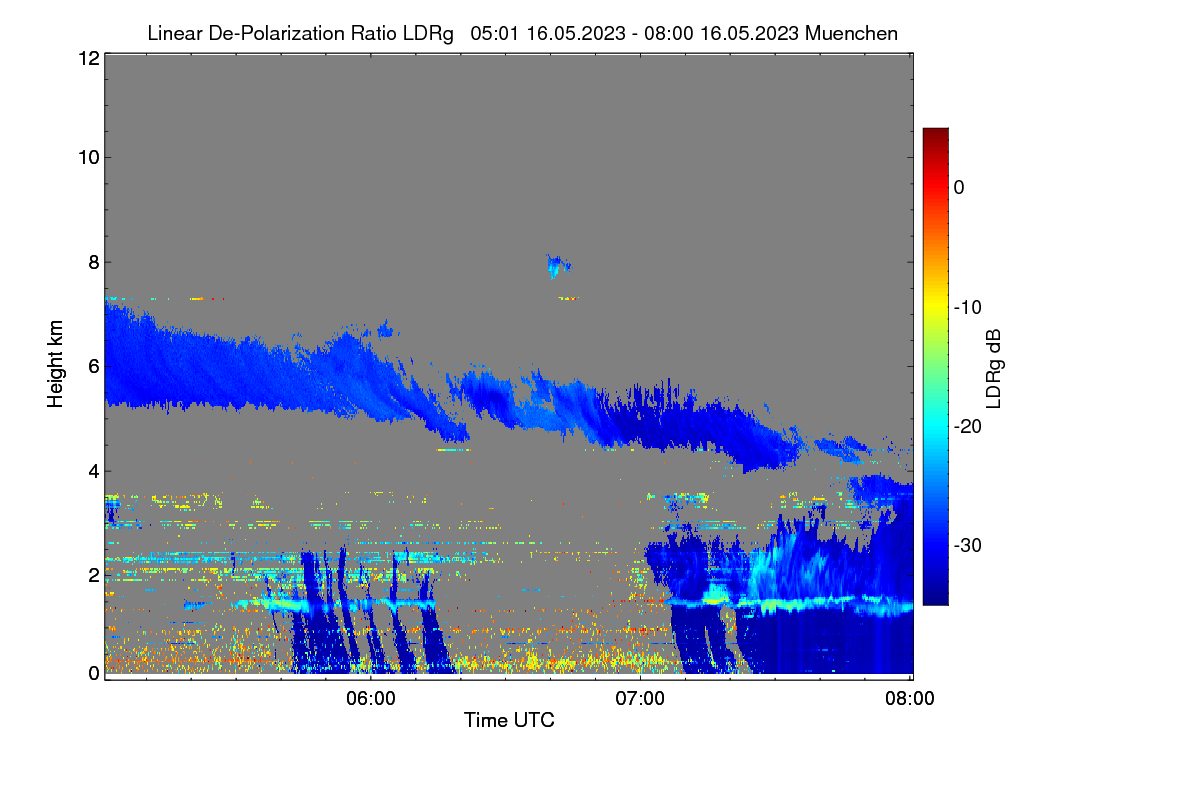The image size is (1200, 800).
Task: Click the LDRg dB colorbar title
Action: click(x=994, y=366)
